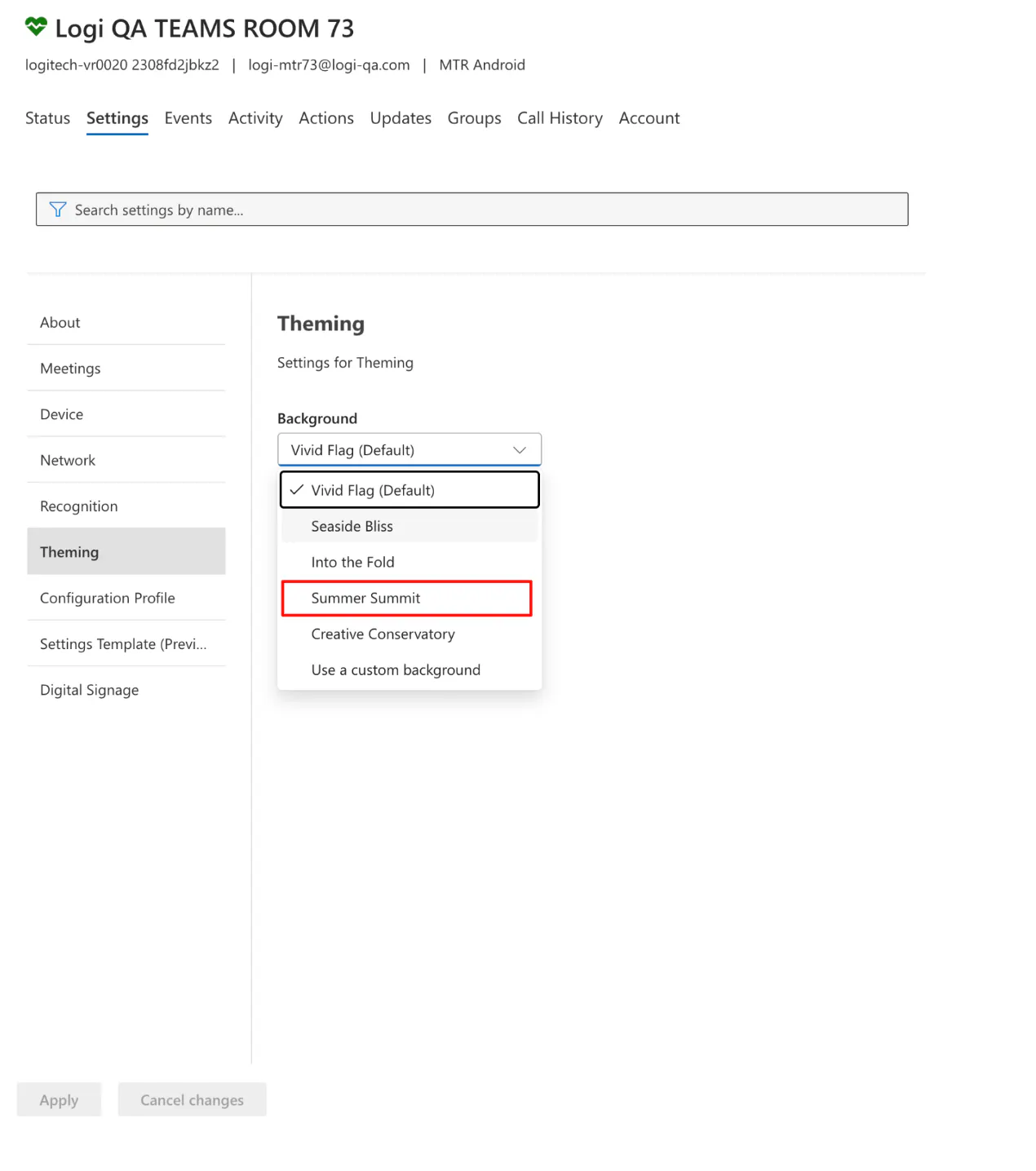
Task: Click the MTR Android label
Action: 482,65
